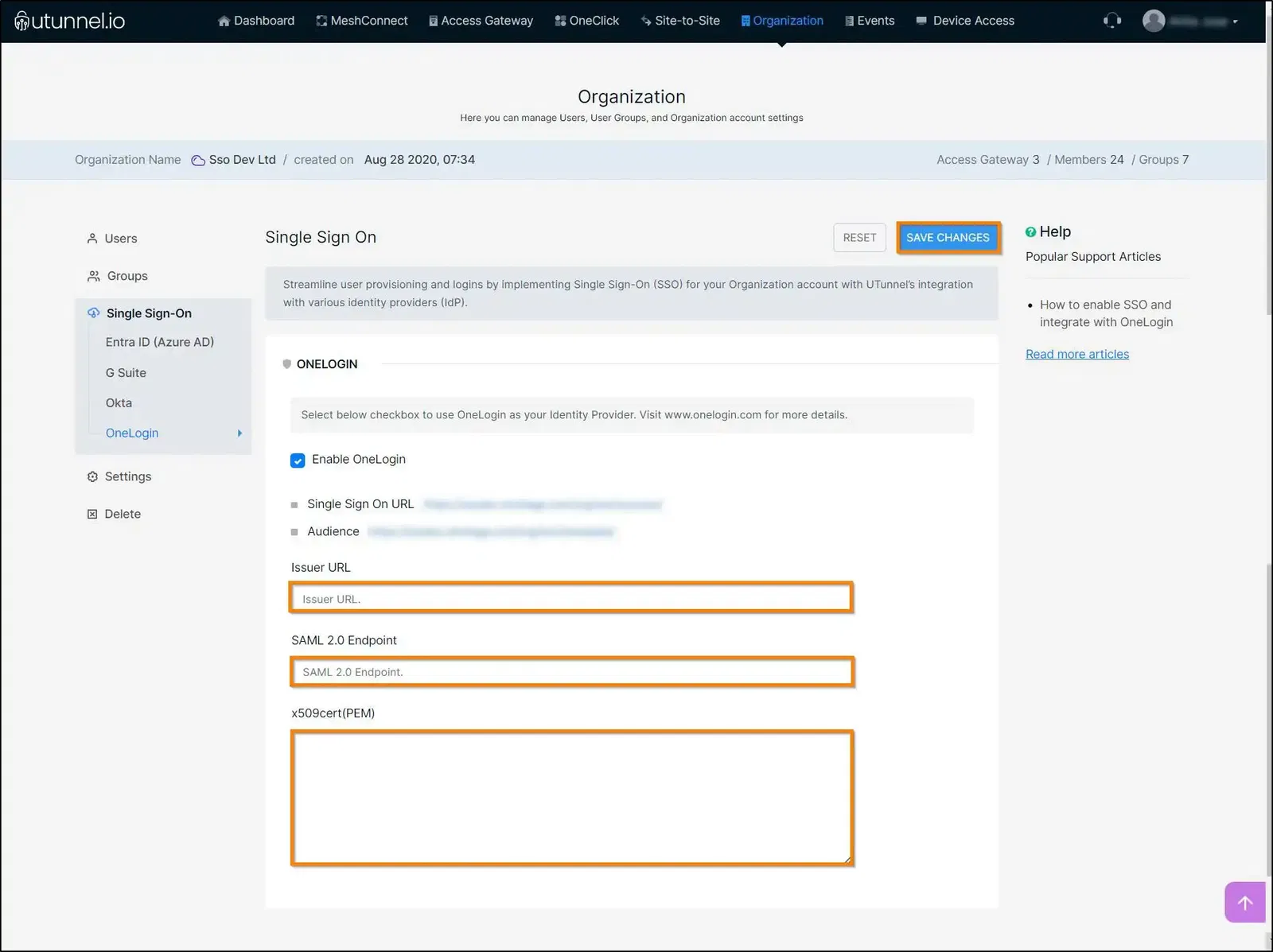Click the cloud icon beside Sso Dev Ltd
The image size is (1273, 952).
(198, 160)
